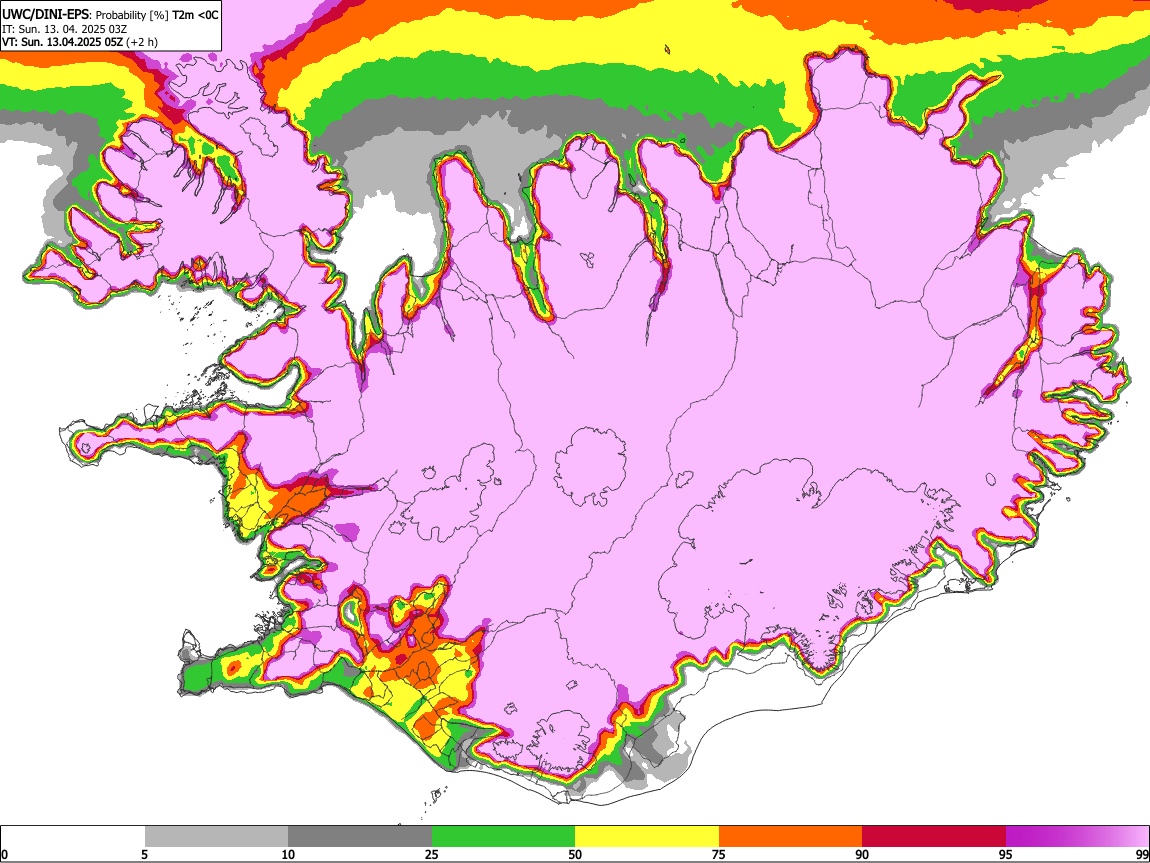This screenshot has height=863, width=1150.
Task: Click the legend label 10
Action: pyautogui.click(x=288, y=855)
